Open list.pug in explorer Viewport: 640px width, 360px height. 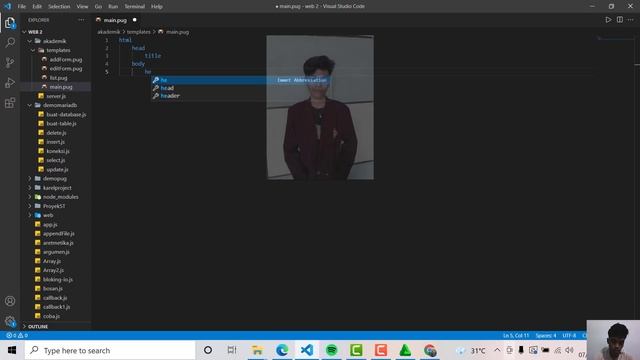58,78
